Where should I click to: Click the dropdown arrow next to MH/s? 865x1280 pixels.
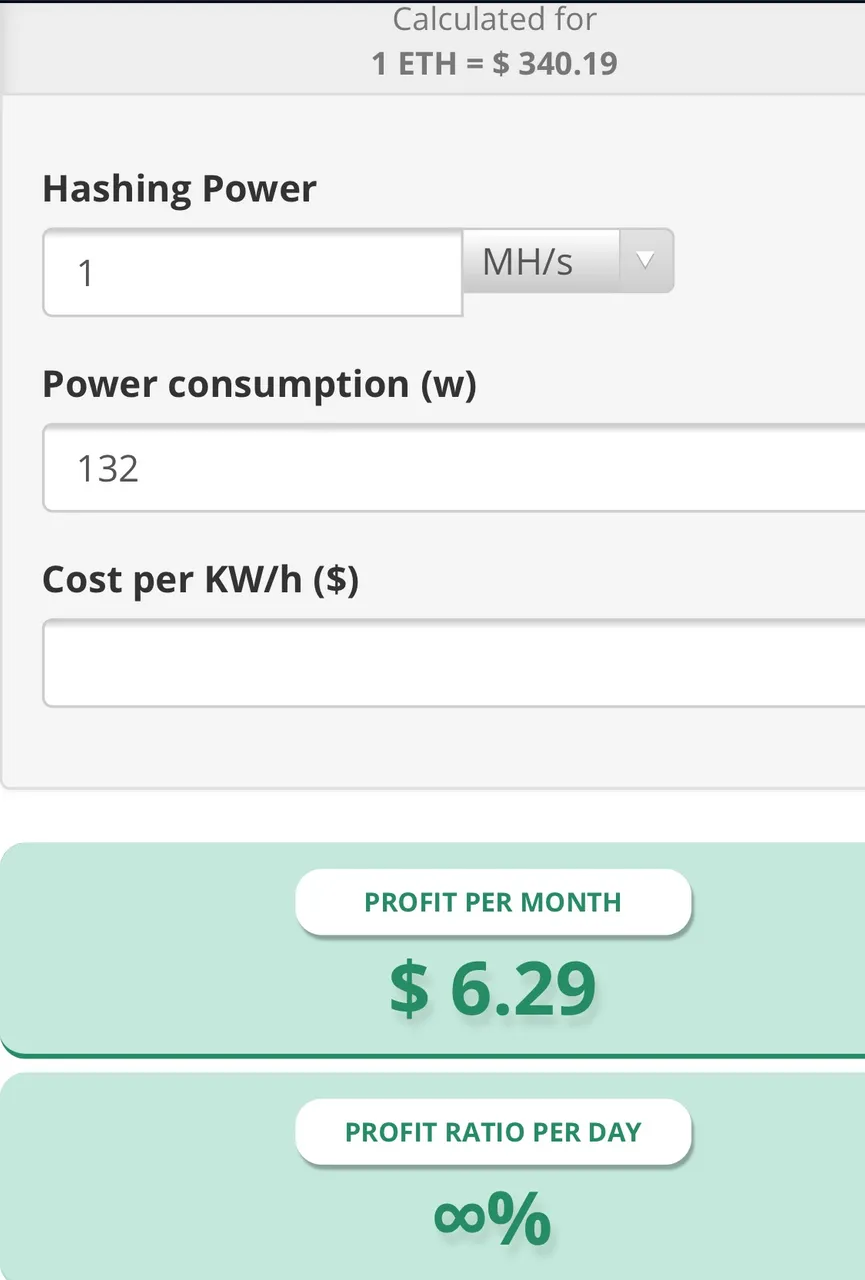pos(645,261)
